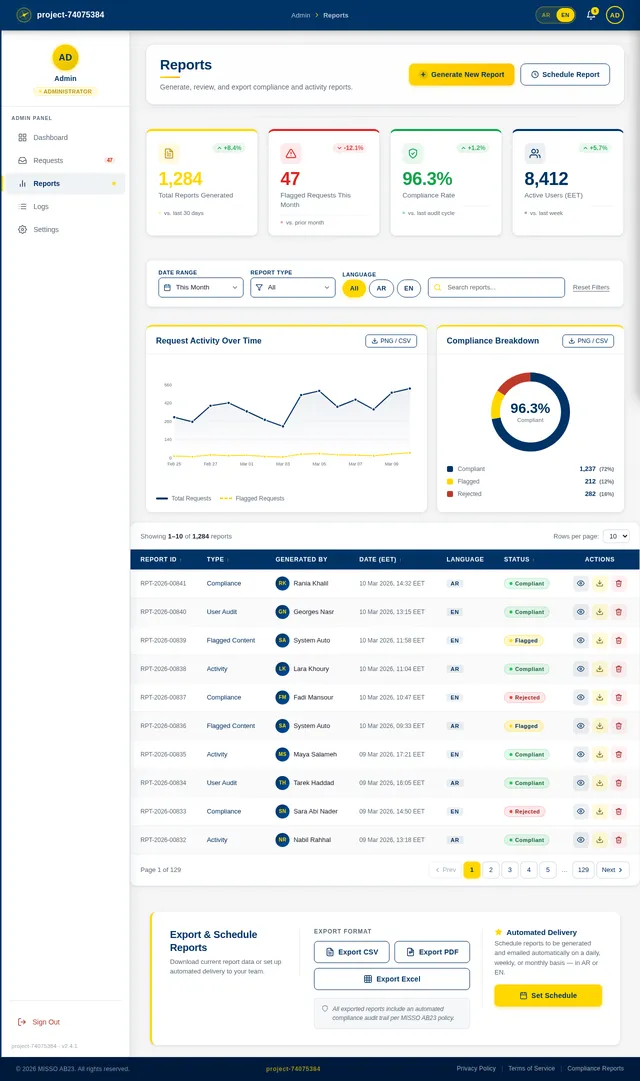This screenshot has height=1081, width=640.
Task: Download report RPT-2026-00836 via its row icon
Action: tap(600, 726)
